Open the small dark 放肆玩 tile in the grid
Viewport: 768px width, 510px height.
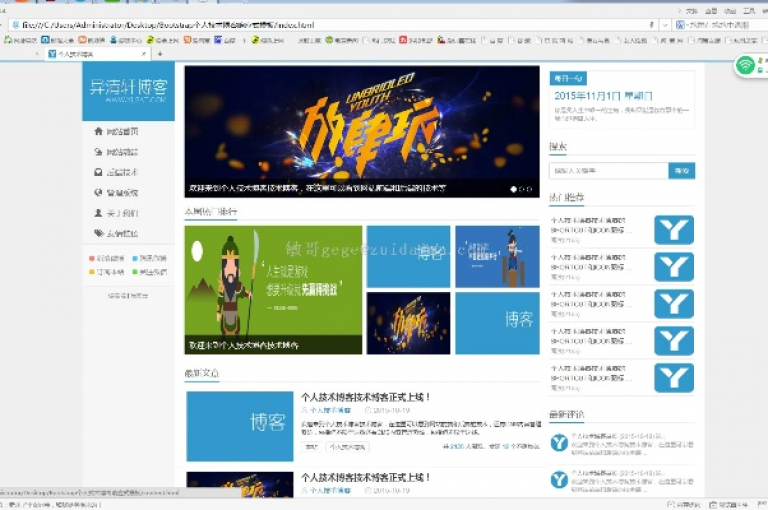point(408,323)
